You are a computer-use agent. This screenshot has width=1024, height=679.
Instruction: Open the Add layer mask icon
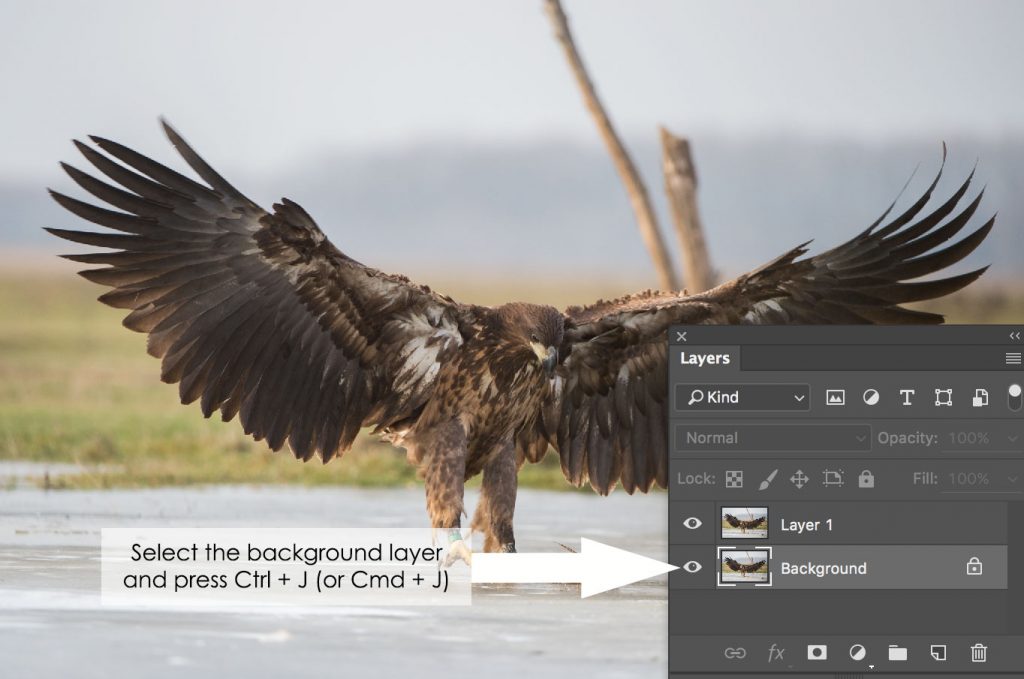[x=816, y=653]
